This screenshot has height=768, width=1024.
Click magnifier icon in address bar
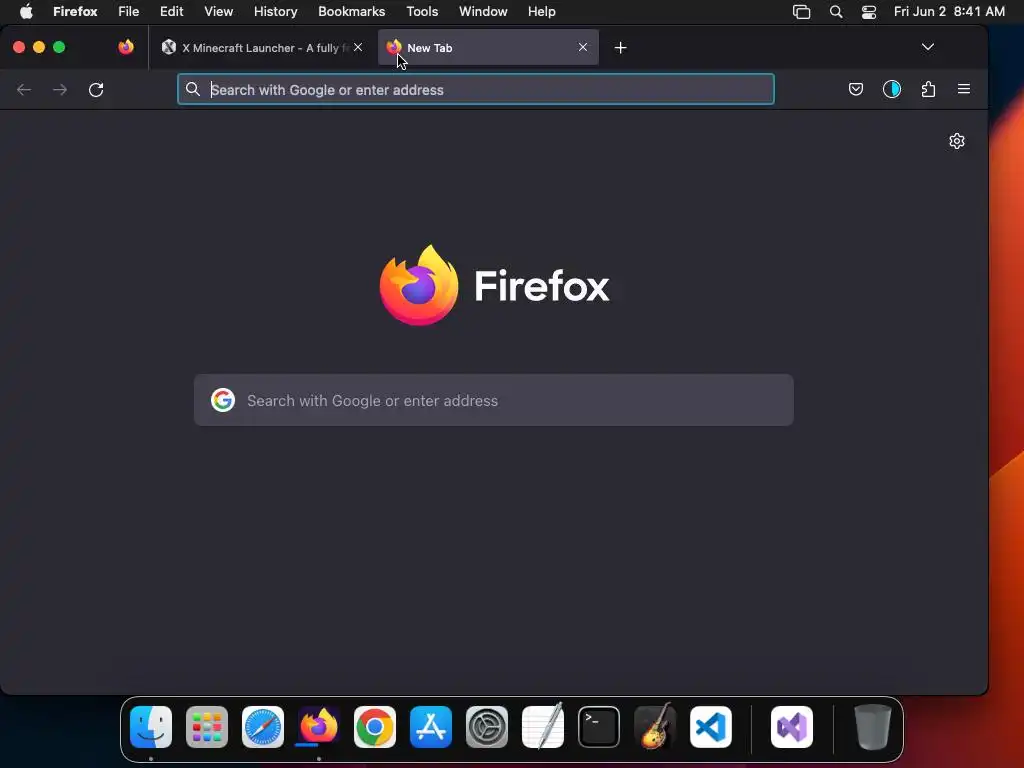click(193, 89)
